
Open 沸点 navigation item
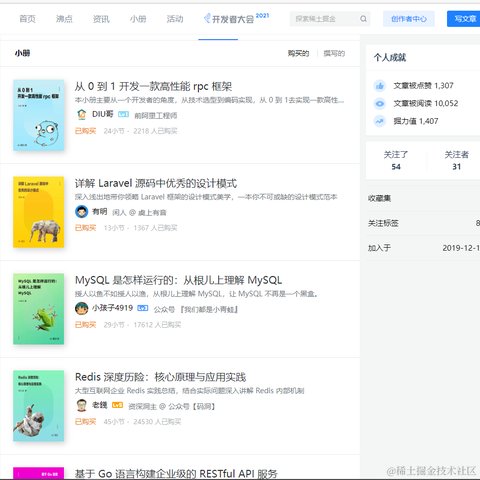64,19
